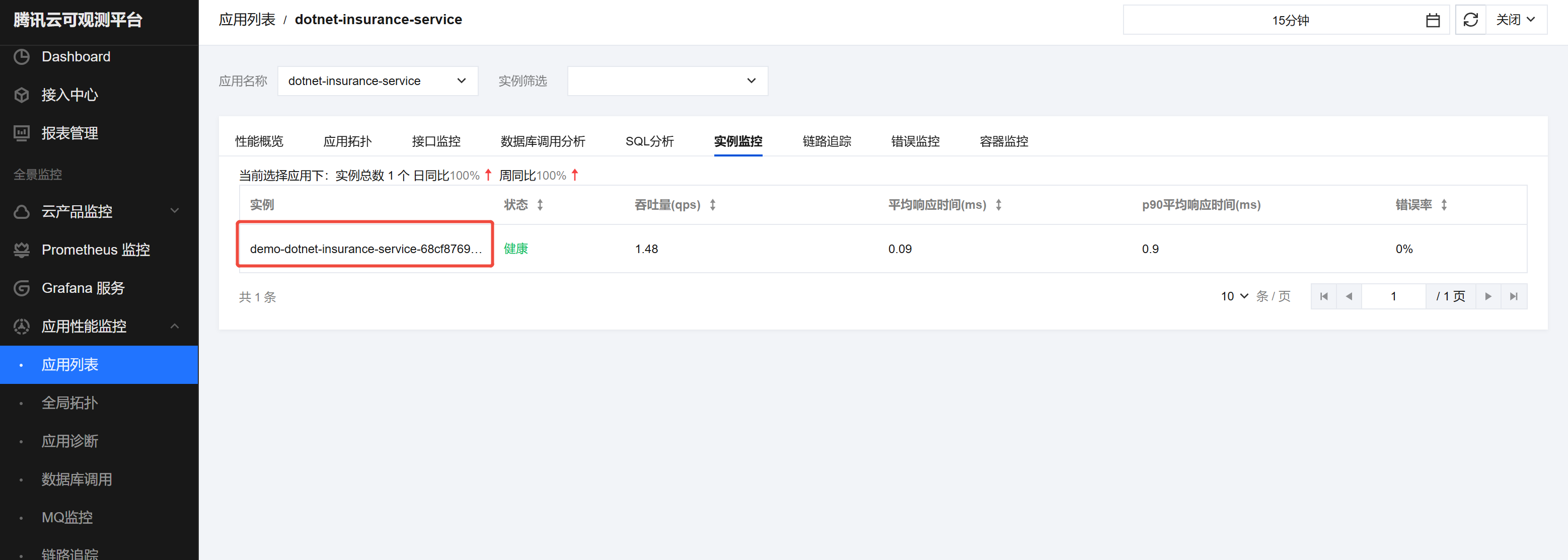Click the 0.09 average response value
The height and width of the screenshot is (560, 1568).
click(x=900, y=249)
